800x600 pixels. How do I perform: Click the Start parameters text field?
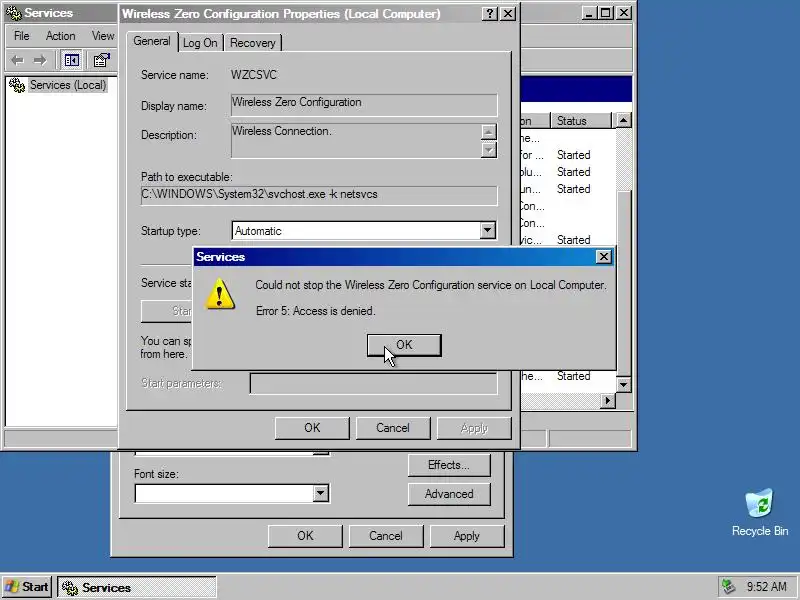coord(373,383)
